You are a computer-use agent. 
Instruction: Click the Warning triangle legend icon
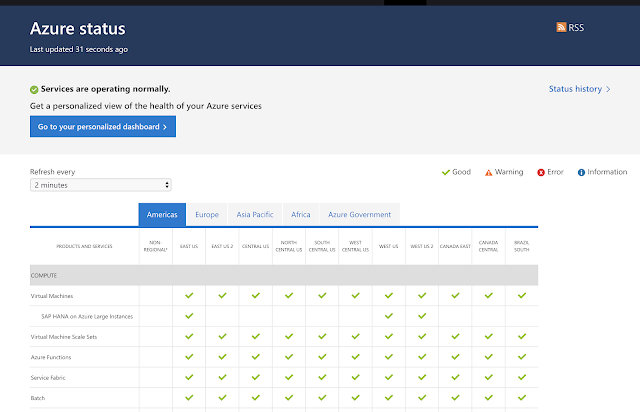pyautogui.click(x=488, y=173)
